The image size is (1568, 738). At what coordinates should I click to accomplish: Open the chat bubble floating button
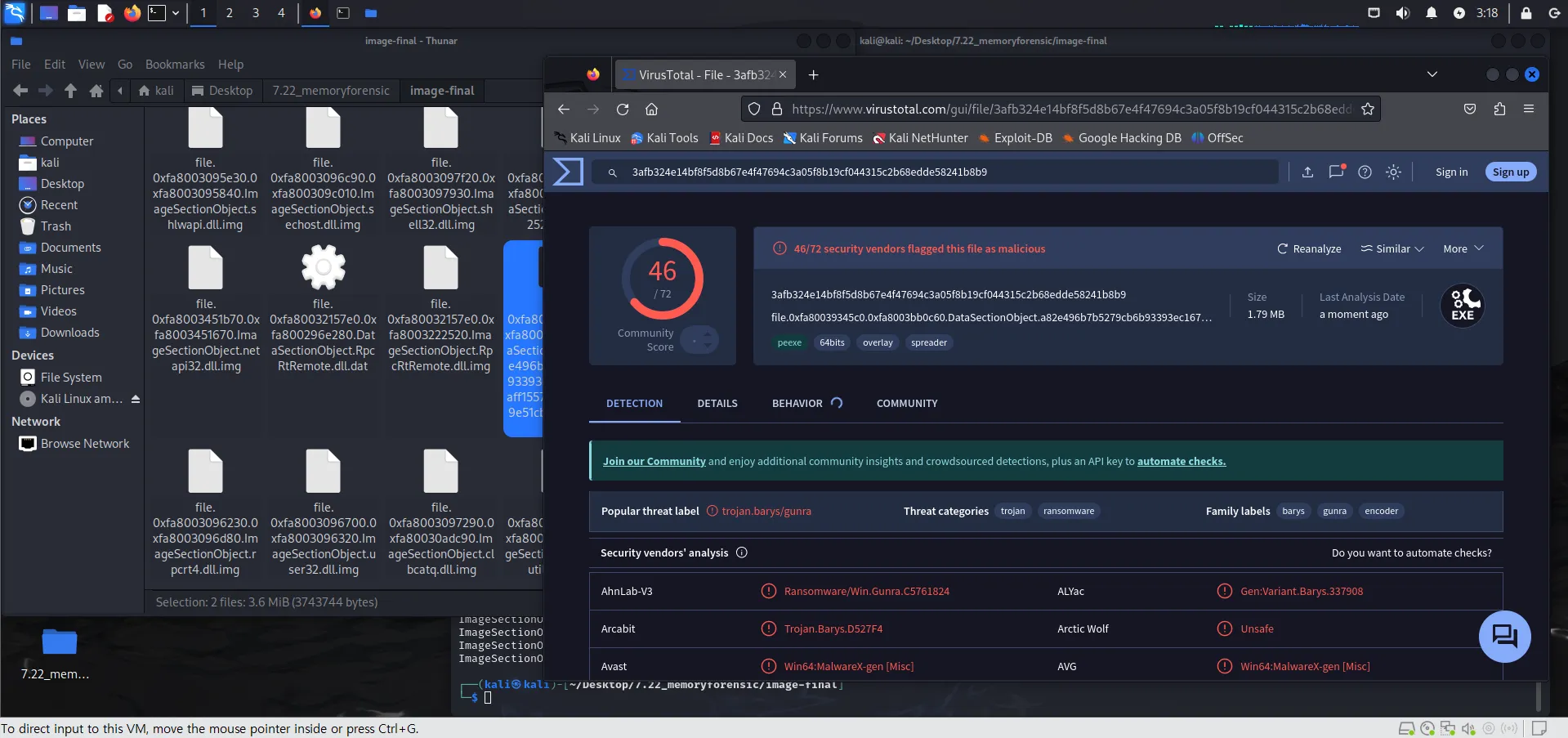coord(1504,636)
